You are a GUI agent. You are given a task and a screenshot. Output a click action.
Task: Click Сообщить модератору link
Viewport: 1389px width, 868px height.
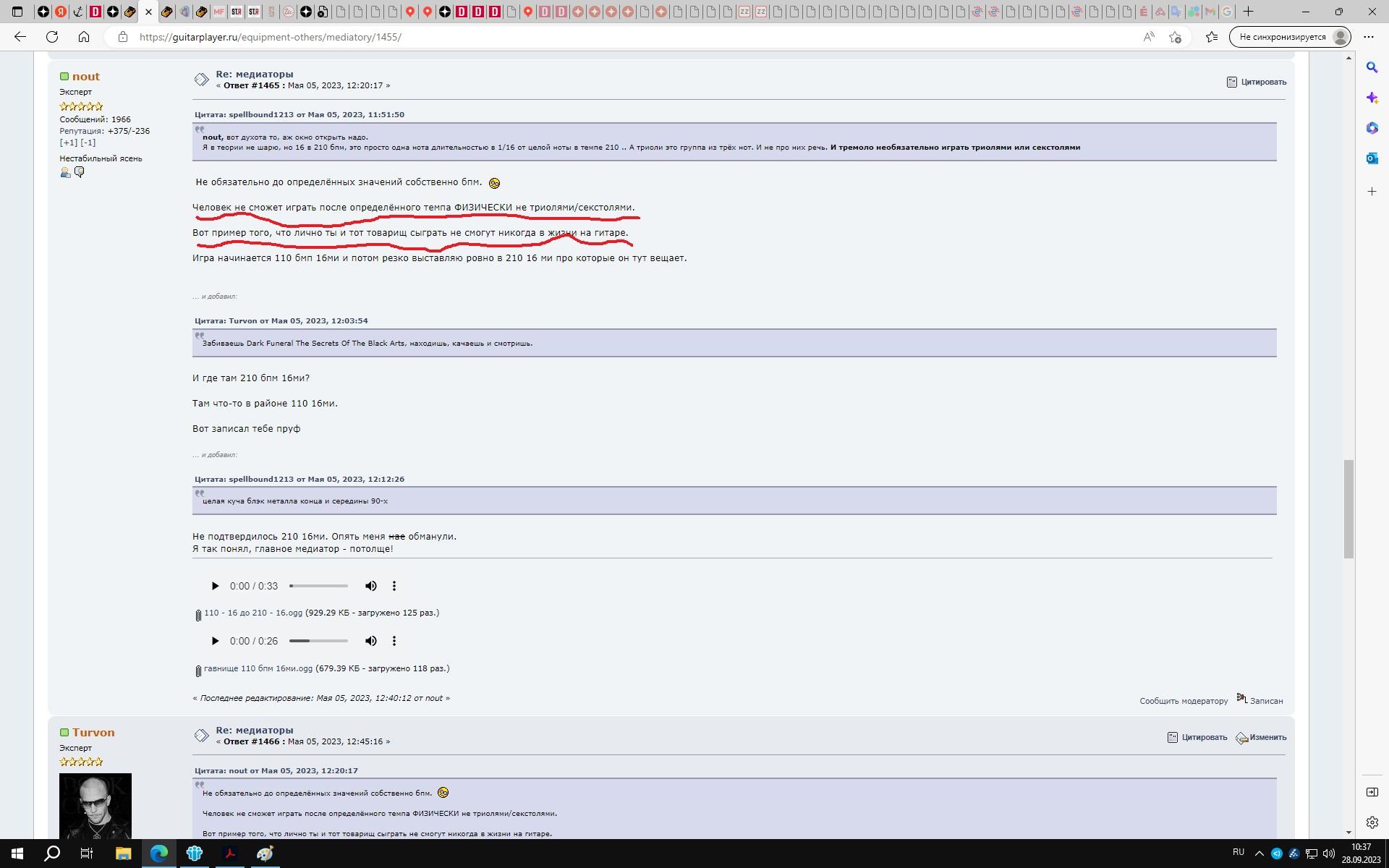[1183, 701]
